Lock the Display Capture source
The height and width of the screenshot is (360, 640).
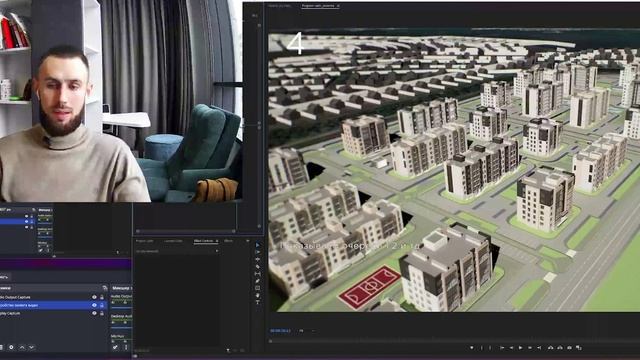102,313
